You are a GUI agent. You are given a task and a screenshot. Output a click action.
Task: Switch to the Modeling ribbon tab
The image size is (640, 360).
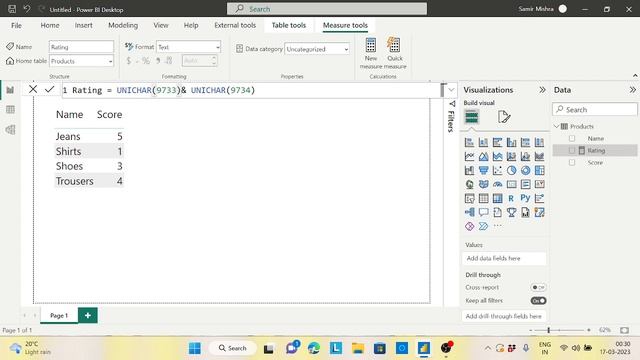[123, 25]
